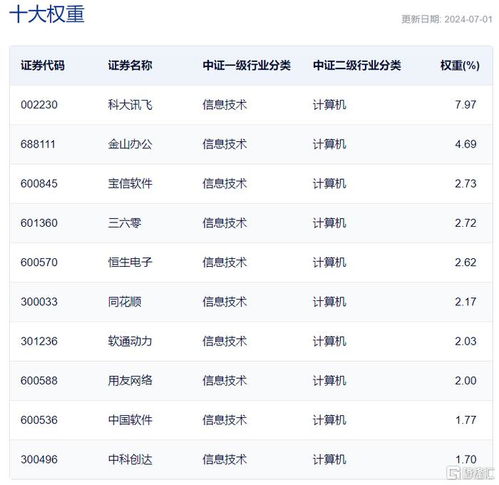Screen dimensions: 499x485
Task: Click weight value 1.70
Action: 466,459
